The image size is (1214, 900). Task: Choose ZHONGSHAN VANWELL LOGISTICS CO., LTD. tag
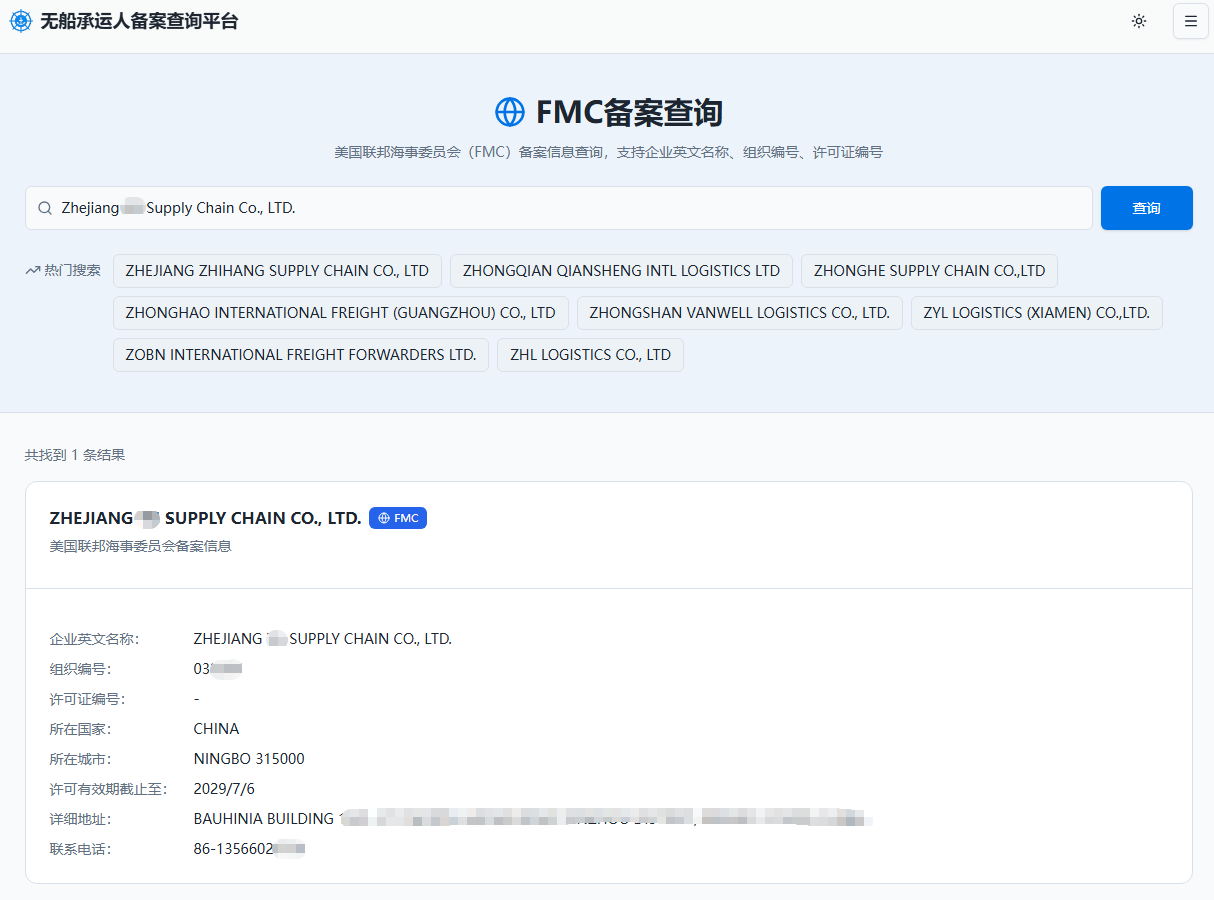[x=740, y=313]
